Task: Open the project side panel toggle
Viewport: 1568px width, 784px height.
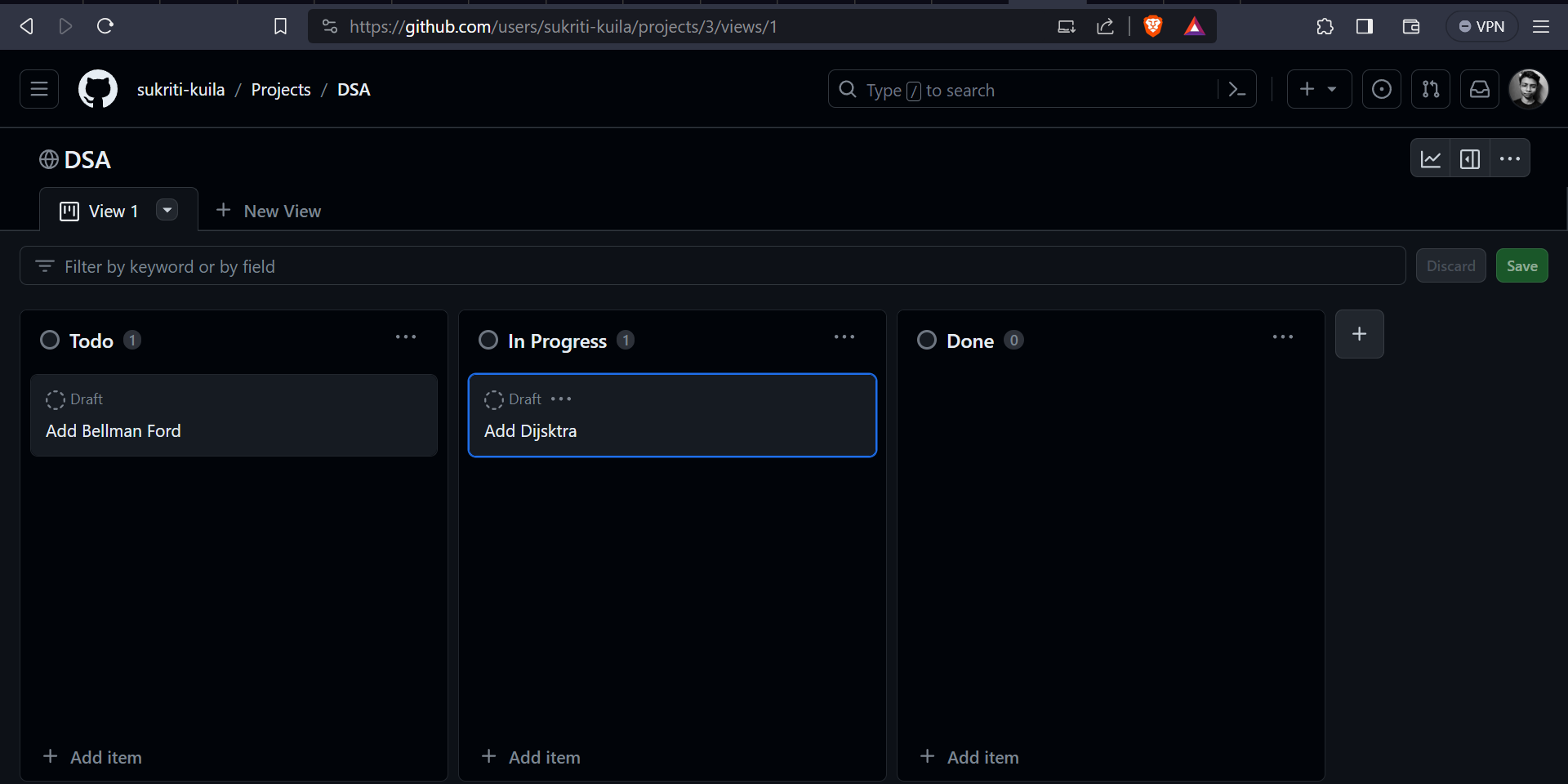Action: click(1469, 158)
